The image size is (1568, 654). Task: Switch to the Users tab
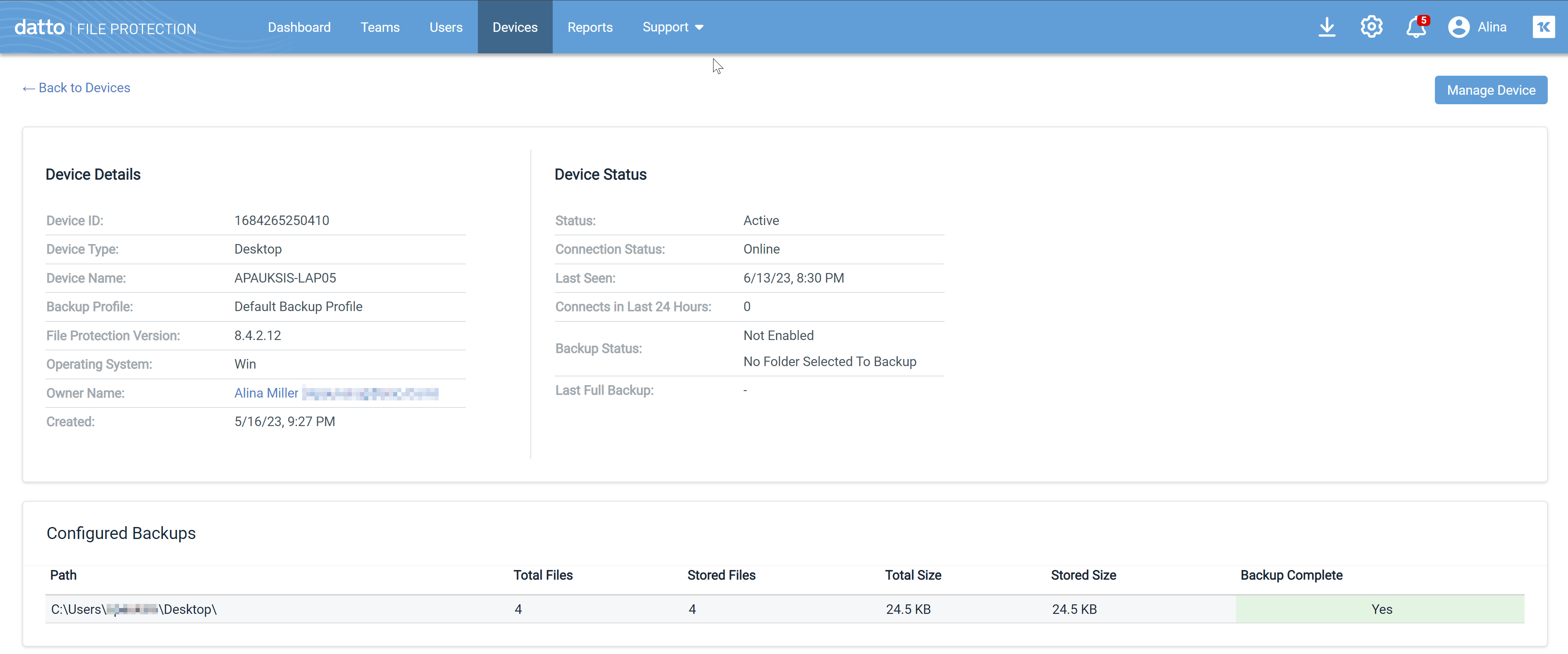tap(446, 27)
